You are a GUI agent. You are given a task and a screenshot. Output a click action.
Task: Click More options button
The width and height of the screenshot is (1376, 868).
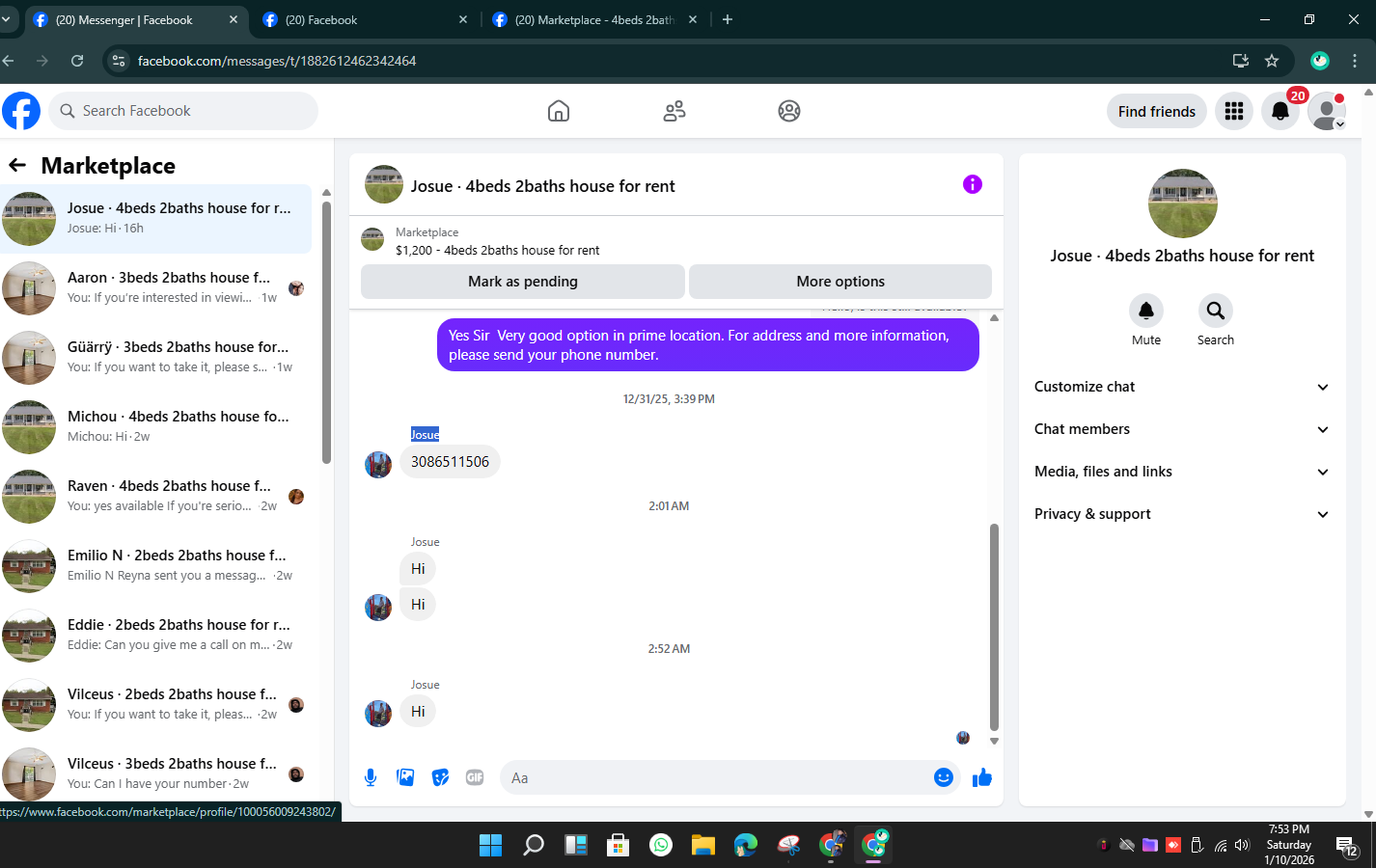(840, 282)
